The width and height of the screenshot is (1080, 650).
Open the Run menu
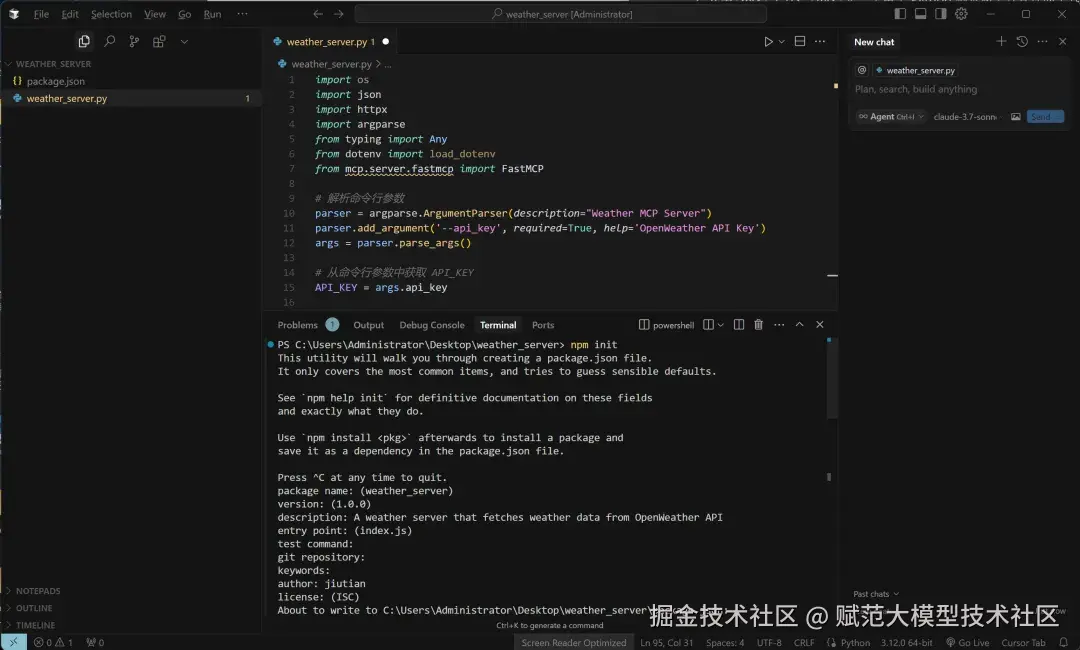click(x=212, y=14)
